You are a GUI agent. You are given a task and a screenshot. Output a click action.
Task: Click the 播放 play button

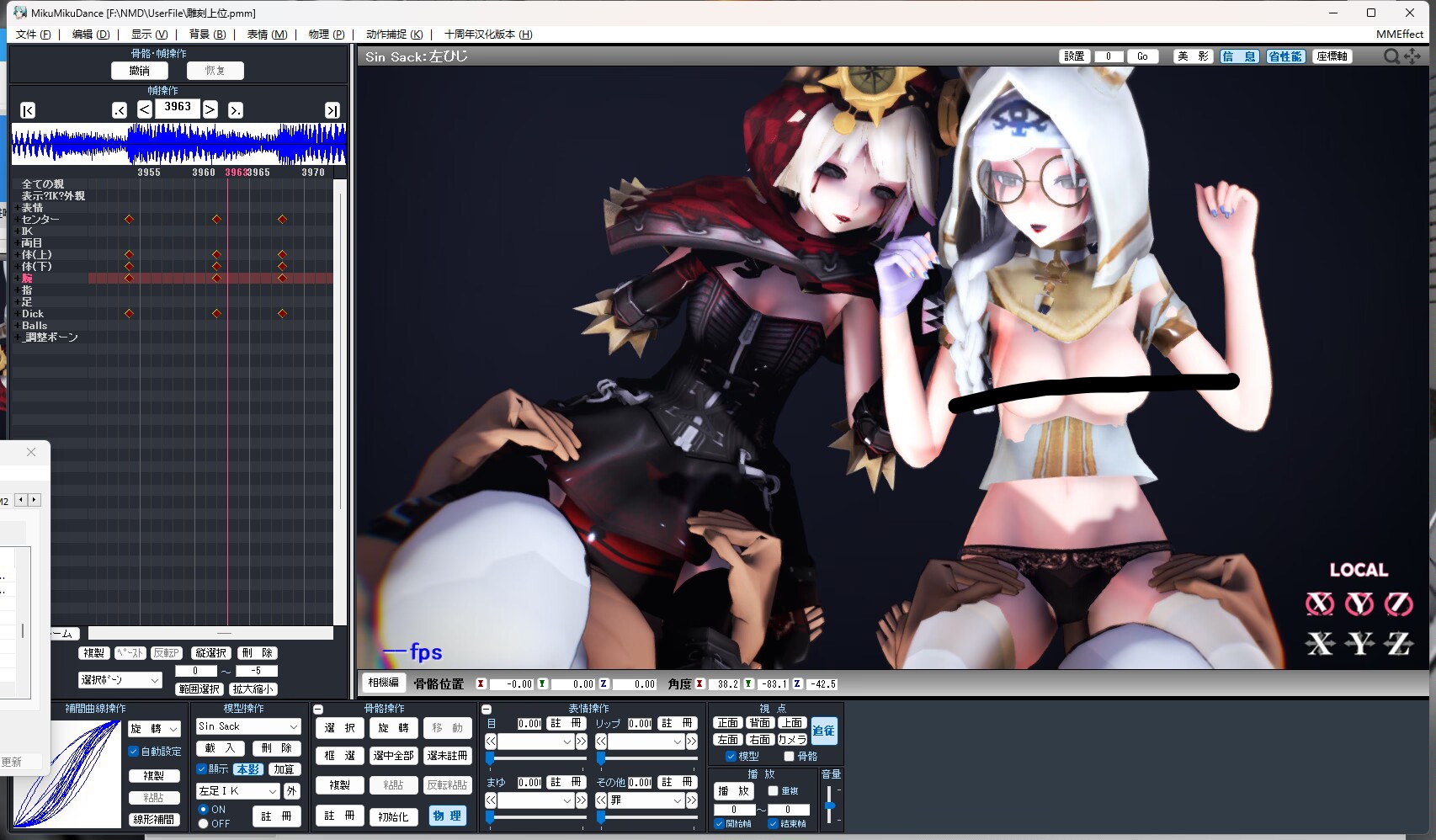pos(733,791)
